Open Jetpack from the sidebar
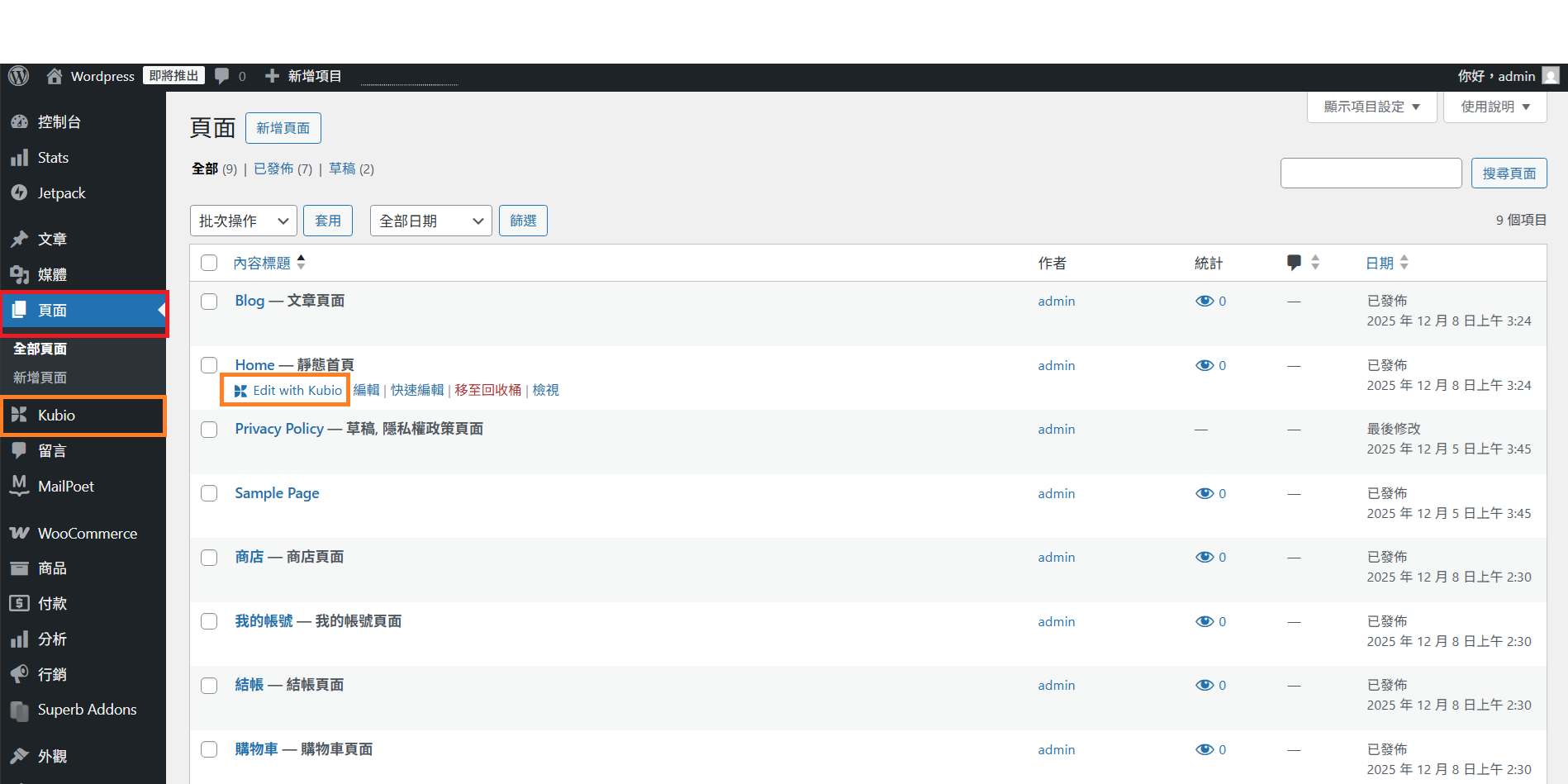 tap(61, 193)
